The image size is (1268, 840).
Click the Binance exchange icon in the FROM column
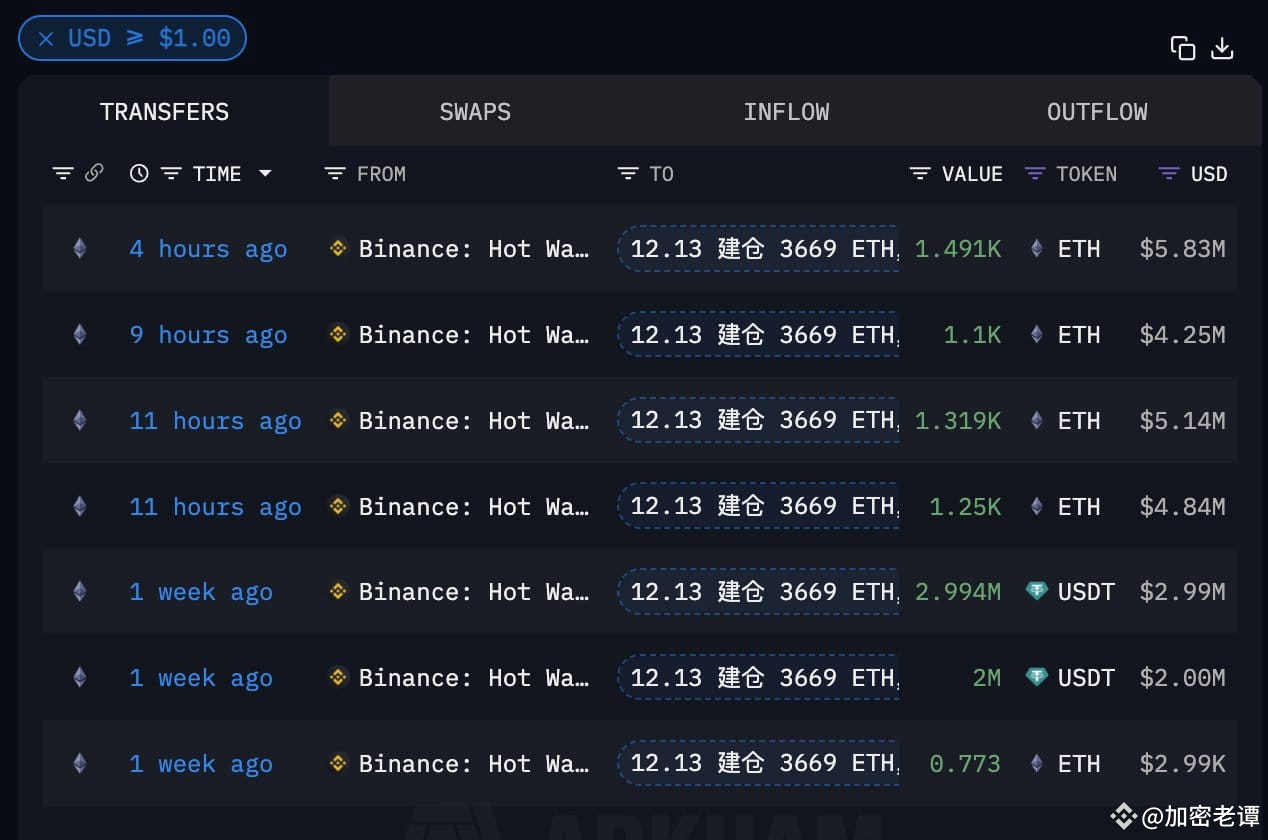pos(338,249)
